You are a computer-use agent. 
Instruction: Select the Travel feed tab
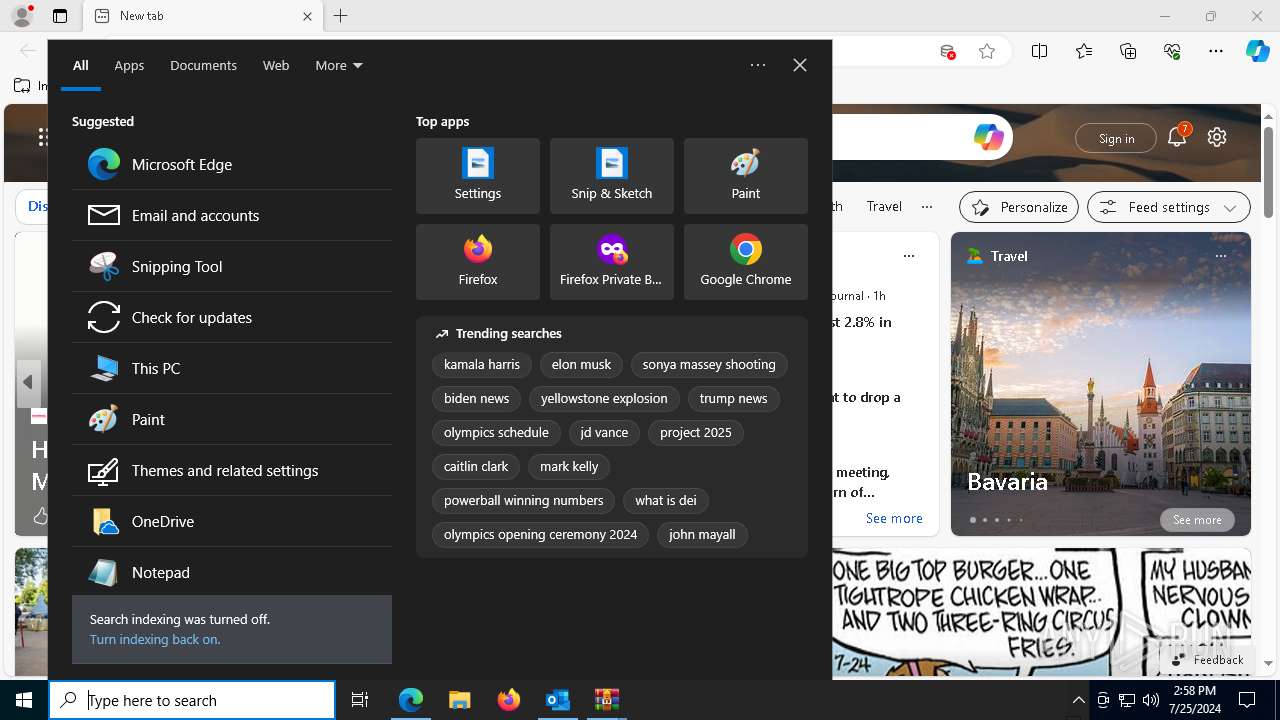point(884,206)
